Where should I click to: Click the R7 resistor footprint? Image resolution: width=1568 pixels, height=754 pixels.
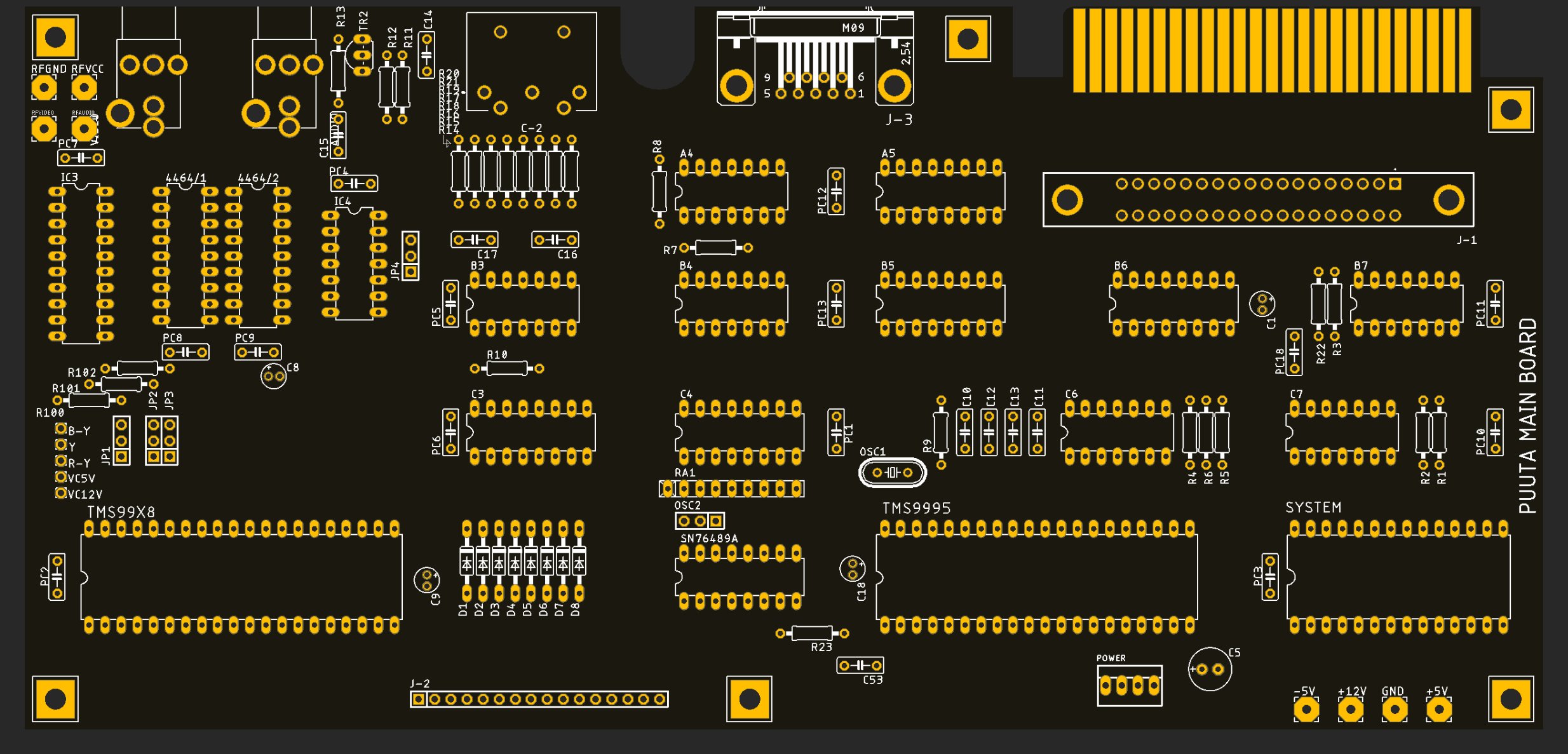coord(716,248)
